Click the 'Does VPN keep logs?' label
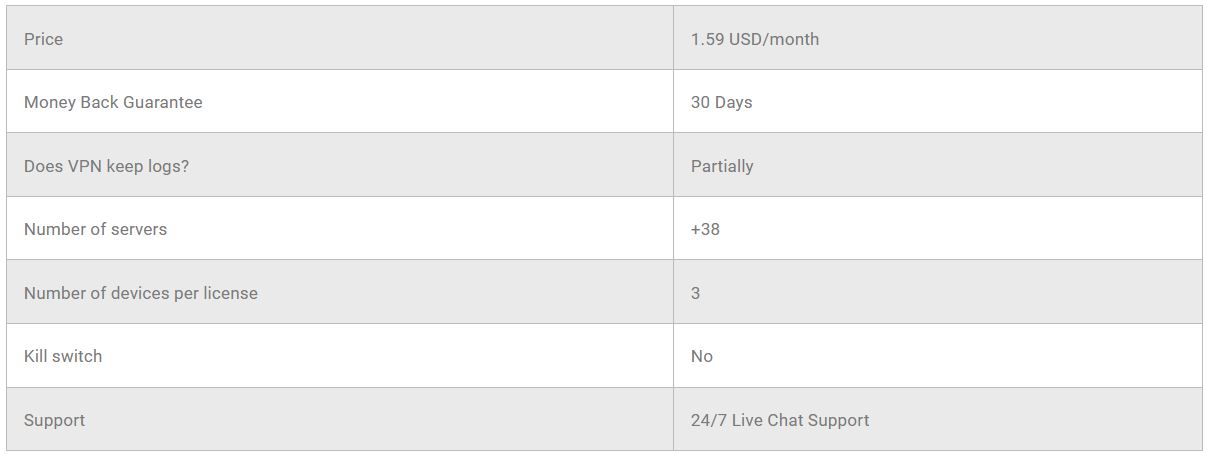The height and width of the screenshot is (455, 1207). tap(106, 166)
